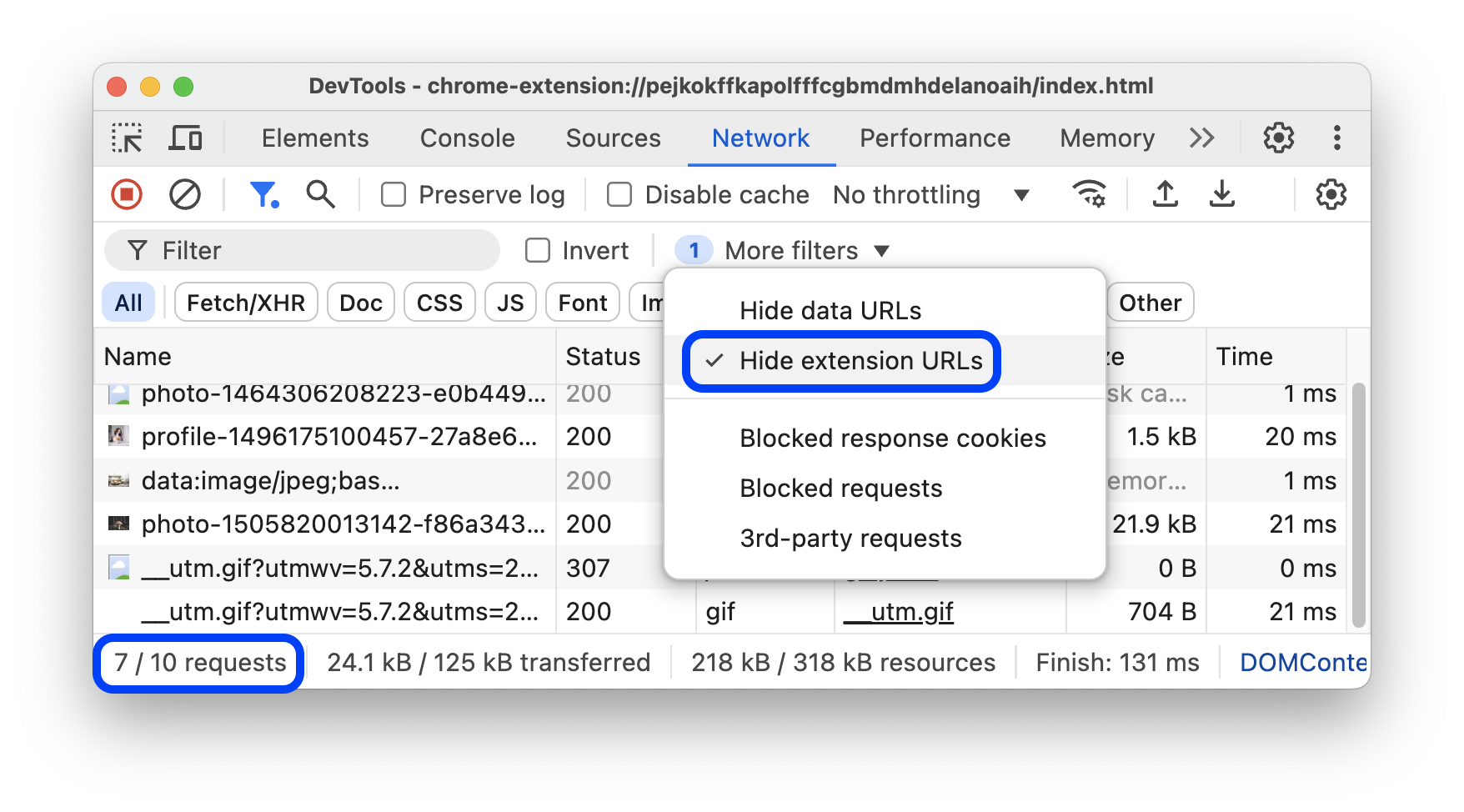The width and height of the screenshot is (1464, 812).
Task: Open the Console tab
Action: 467,138
